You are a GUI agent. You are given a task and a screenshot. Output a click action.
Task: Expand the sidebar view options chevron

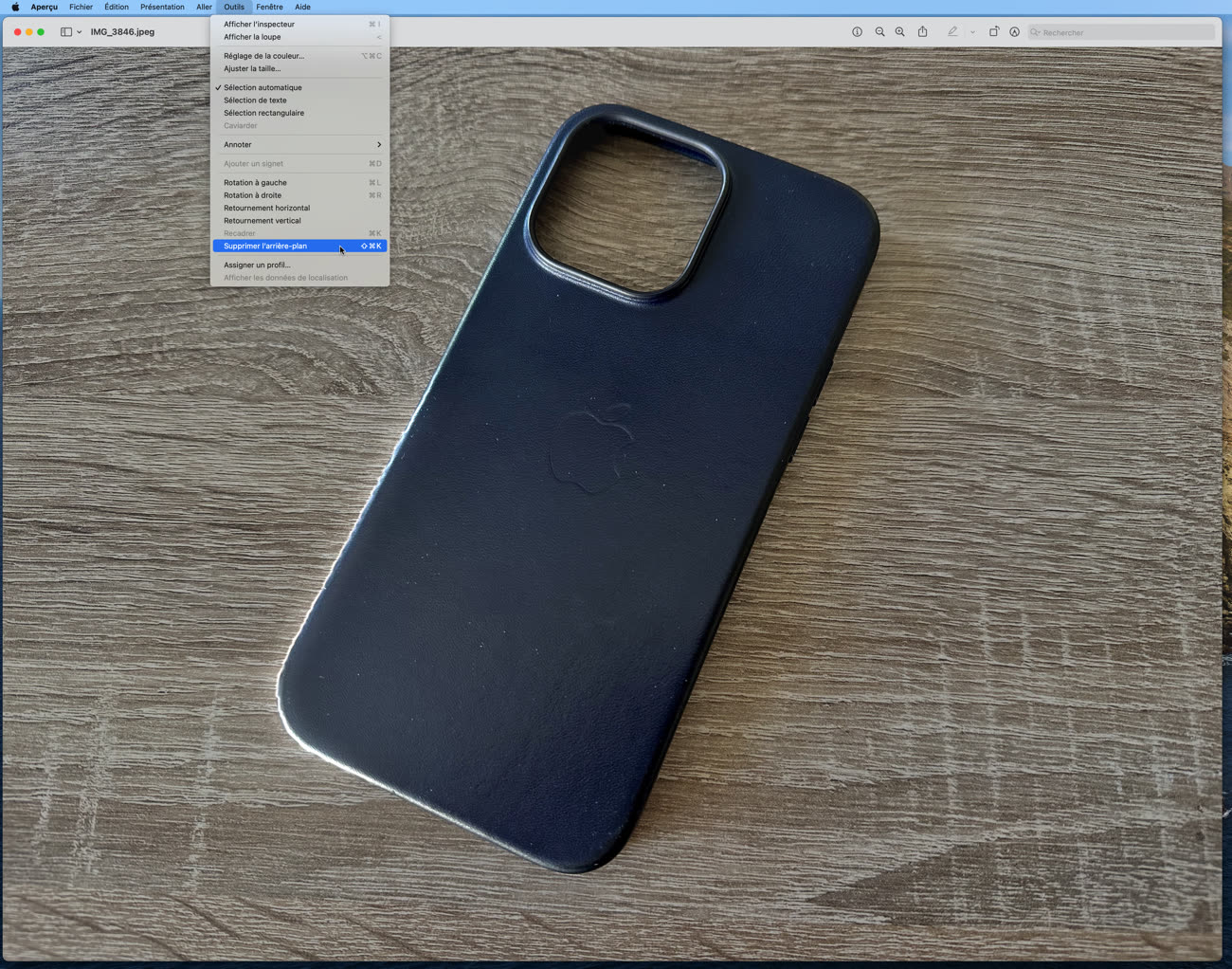tap(79, 32)
